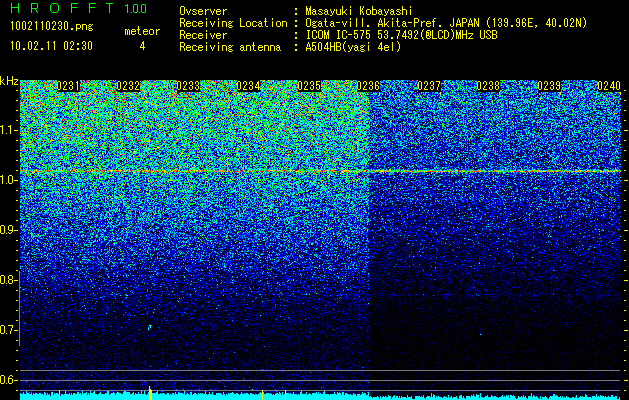Click the 0235 time marker
The image size is (629, 400).
pos(309,86)
